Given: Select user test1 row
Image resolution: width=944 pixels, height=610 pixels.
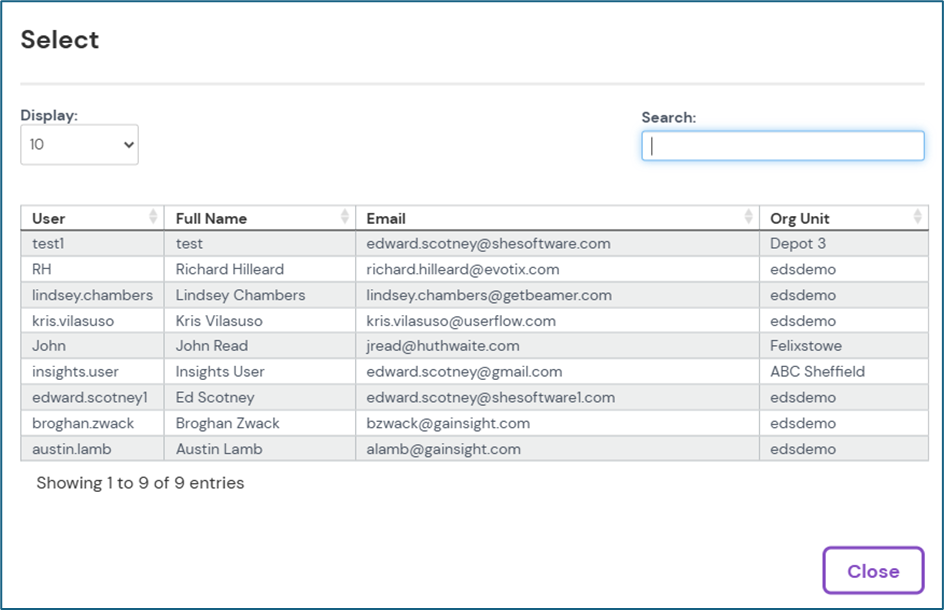Looking at the screenshot, I should pyautogui.click(x=48, y=243).
